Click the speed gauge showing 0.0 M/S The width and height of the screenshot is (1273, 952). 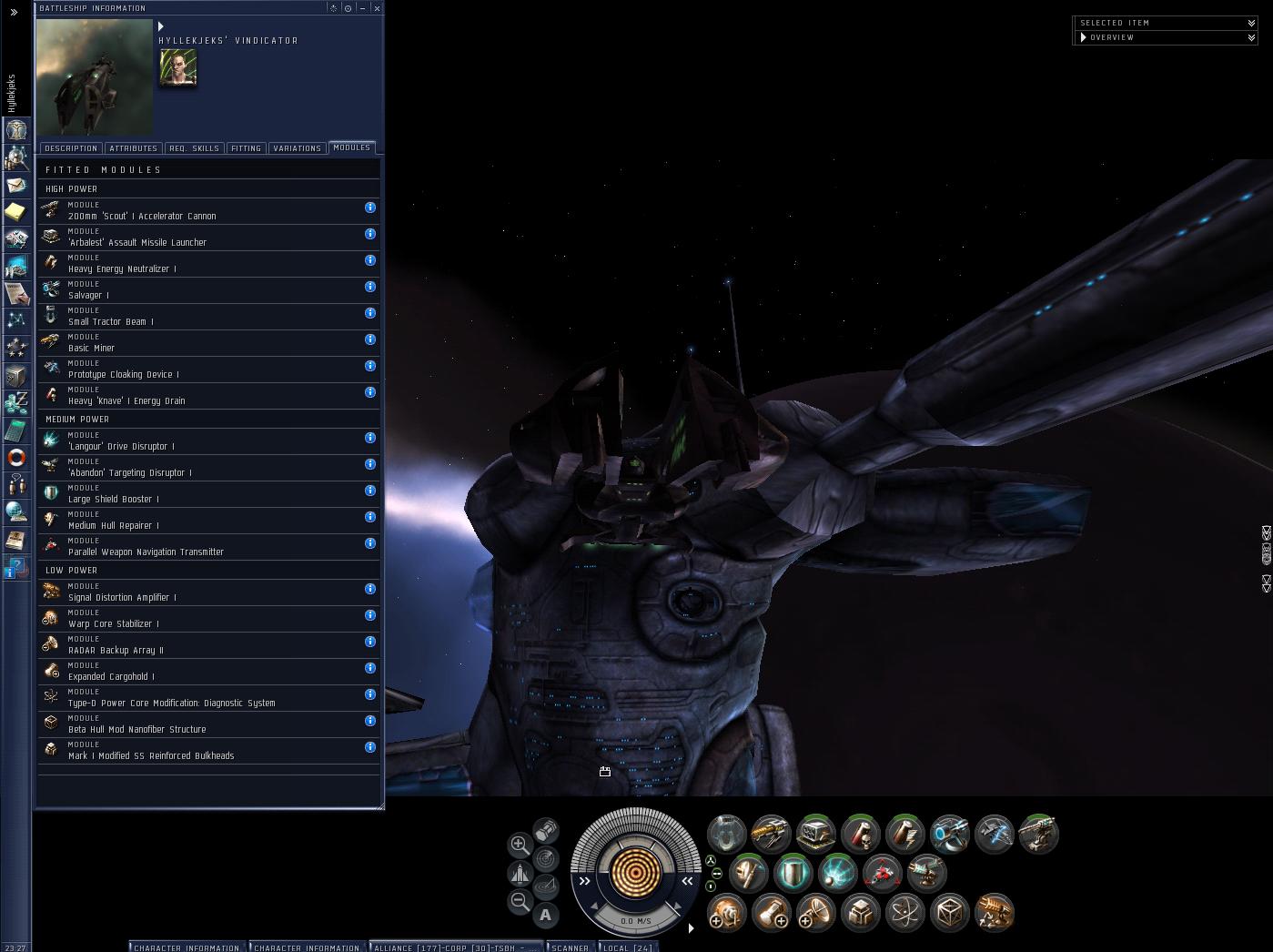[x=635, y=920]
